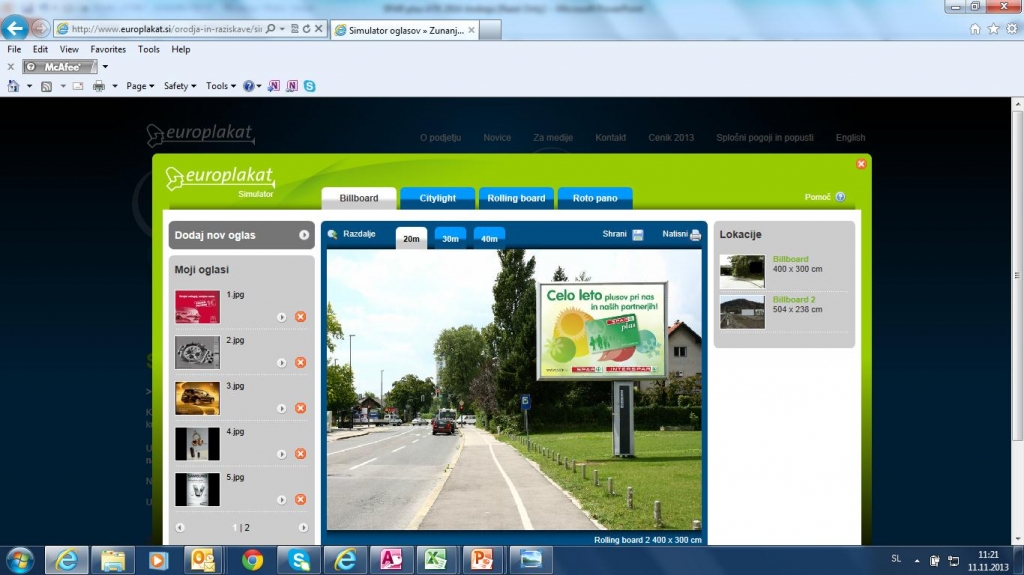Viewport: 1024px width, 575px height.
Task: Open the McAfee toolbar dropdown arrow
Action: click(105, 67)
